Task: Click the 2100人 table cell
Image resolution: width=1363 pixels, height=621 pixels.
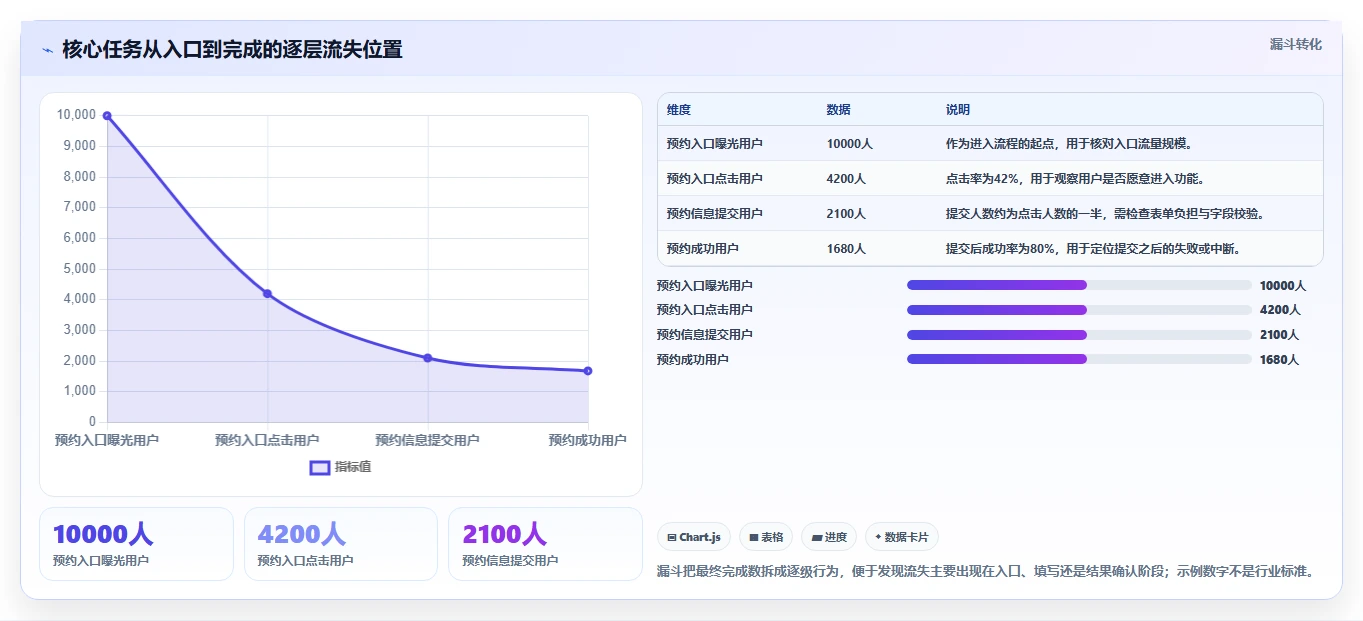Action: tap(847, 214)
